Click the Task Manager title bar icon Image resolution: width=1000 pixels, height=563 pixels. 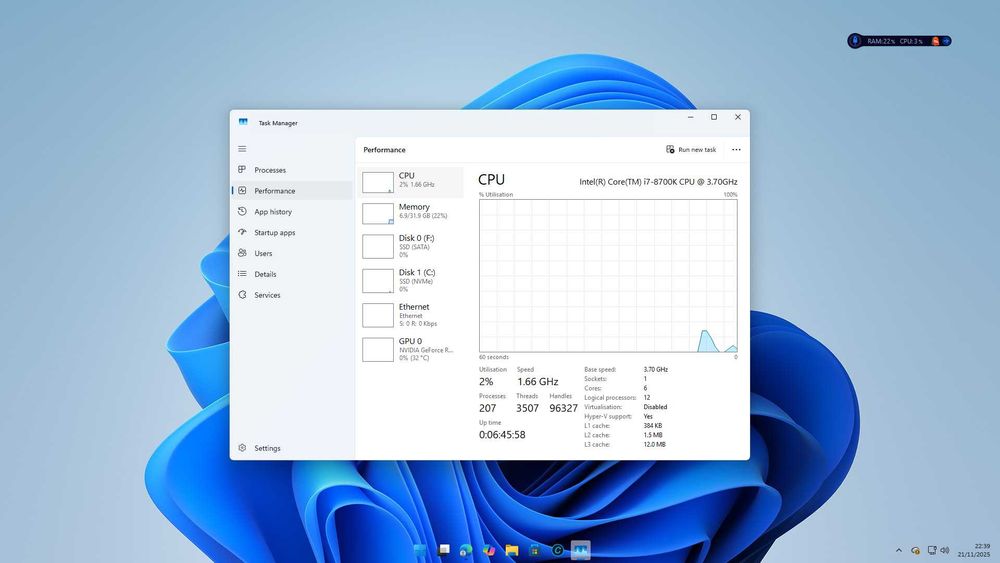[243, 122]
